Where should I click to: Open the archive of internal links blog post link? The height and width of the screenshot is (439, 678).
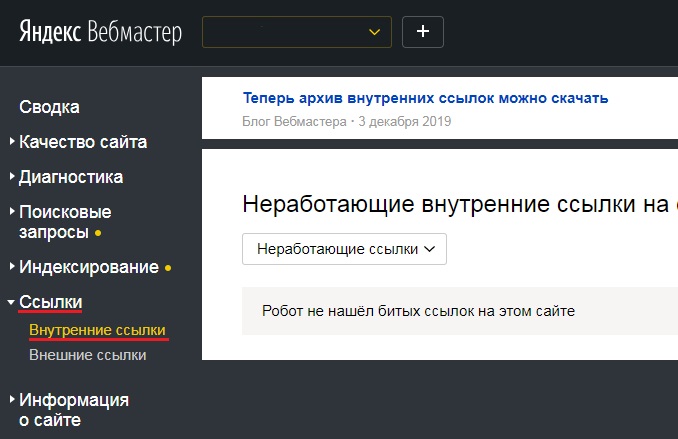coord(425,98)
